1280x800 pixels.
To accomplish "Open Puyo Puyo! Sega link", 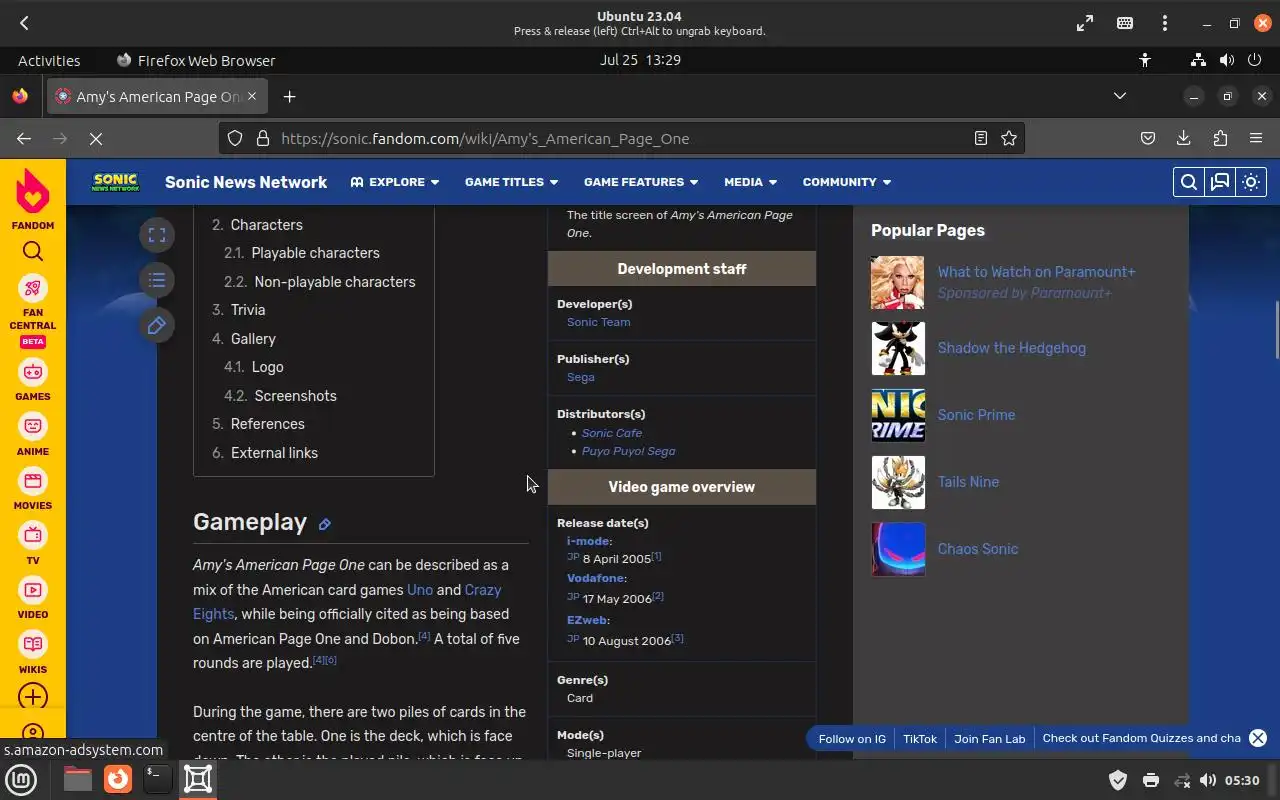I will coord(629,451).
